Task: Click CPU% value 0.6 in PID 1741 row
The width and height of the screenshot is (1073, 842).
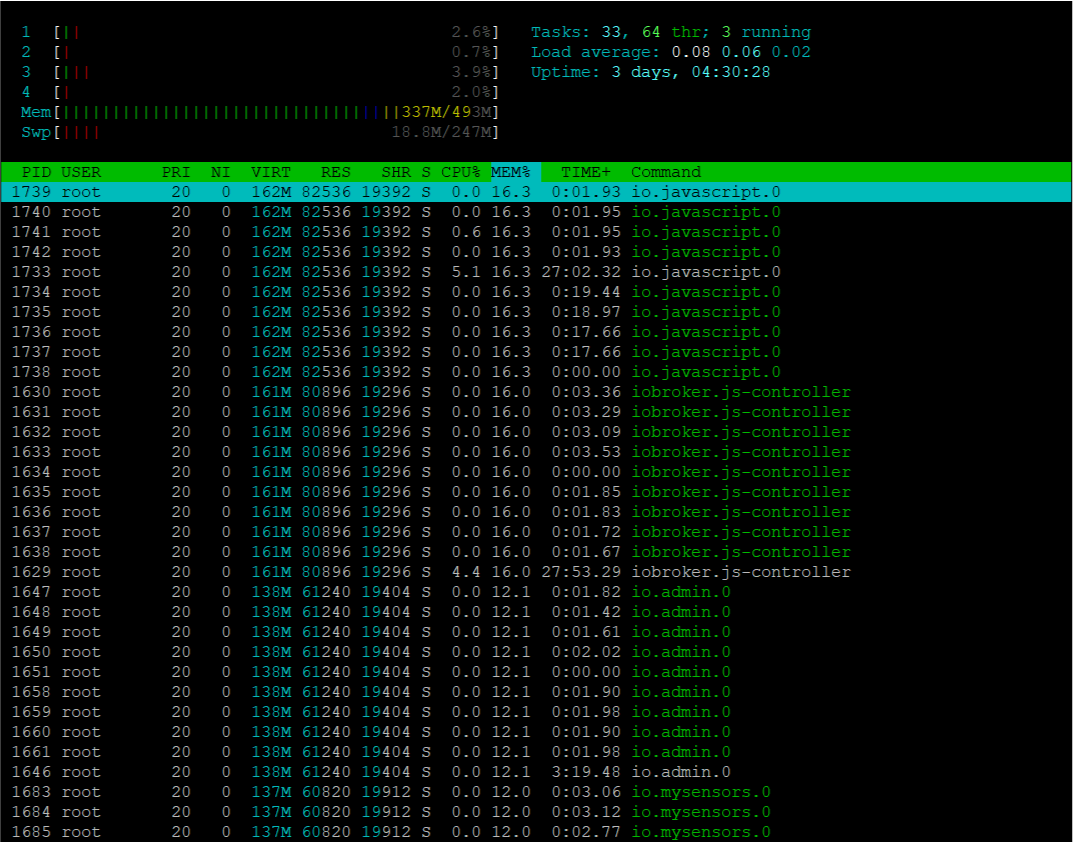Action: pyautogui.click(x=466, y=232)
